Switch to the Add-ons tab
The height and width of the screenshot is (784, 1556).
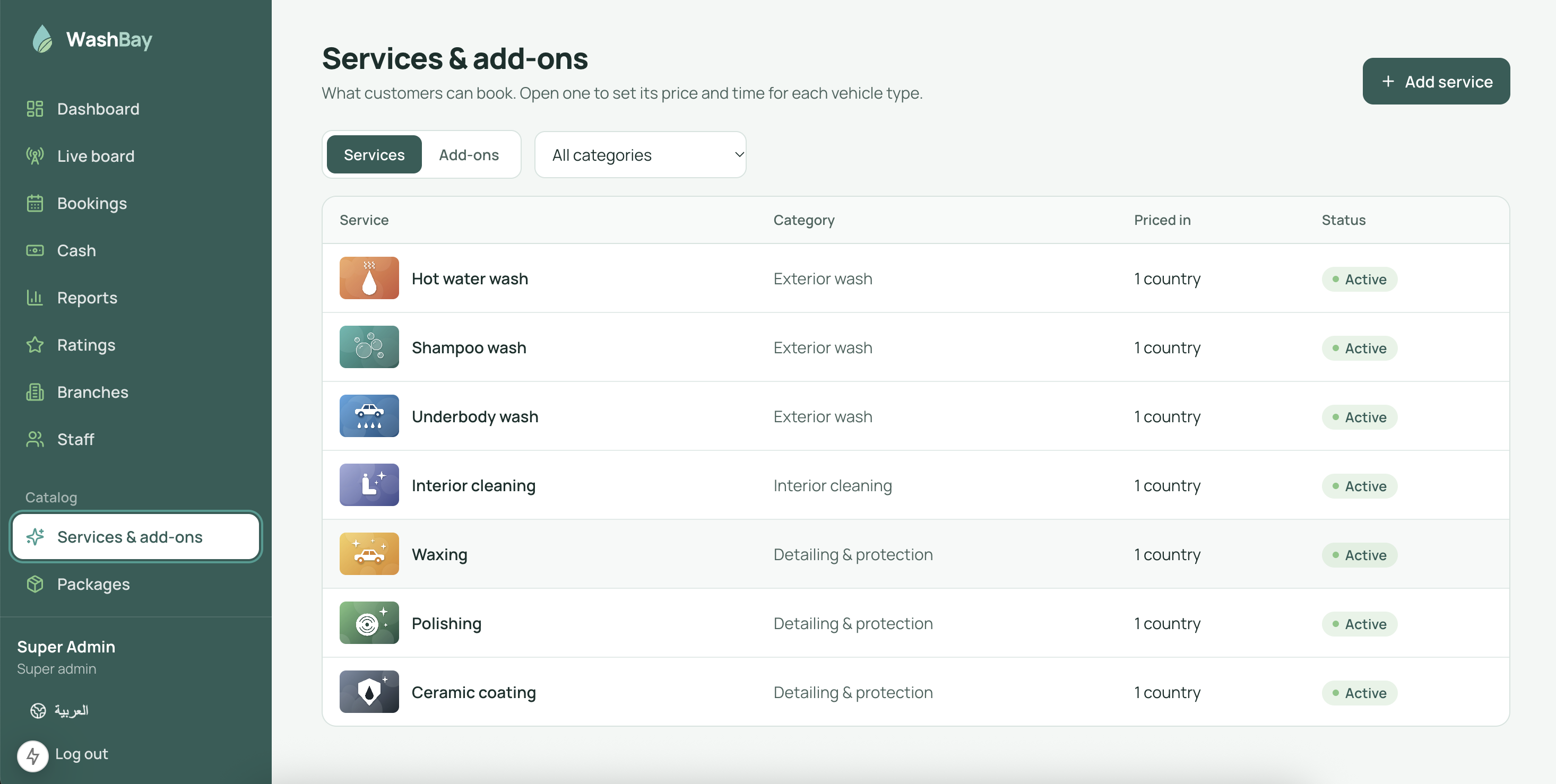pyautogui.click(x=469, y=154)
